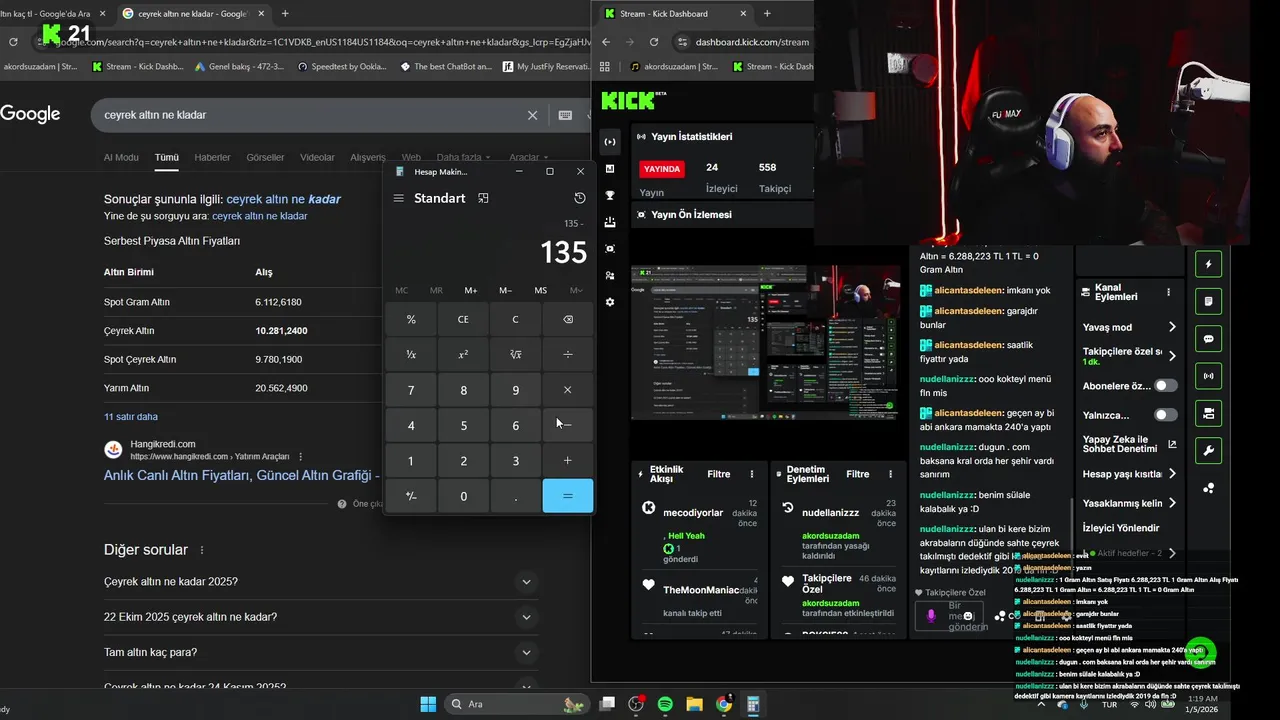Screen dimensions: 1280x720
Task: Open Kanal Eylemleri three-dot options
Action: [1168, 292]
